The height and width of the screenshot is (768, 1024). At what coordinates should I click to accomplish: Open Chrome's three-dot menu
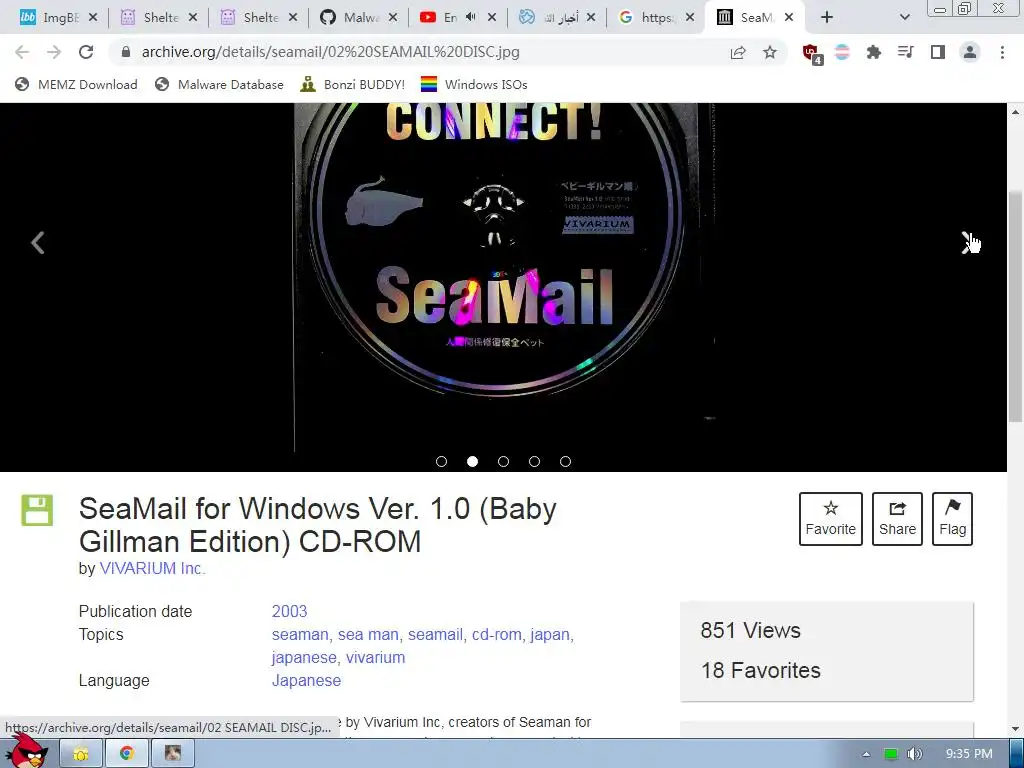coord(1002,52)
